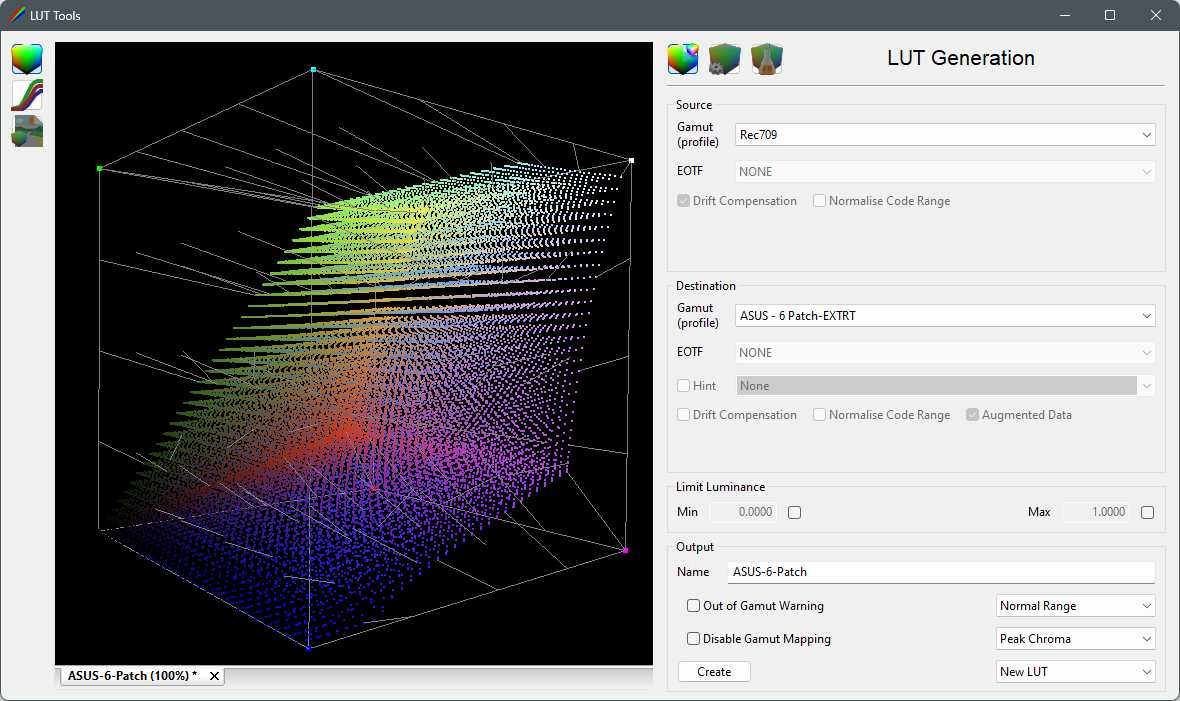Open the Source Gamut profile dropdown

point(1146,134)
